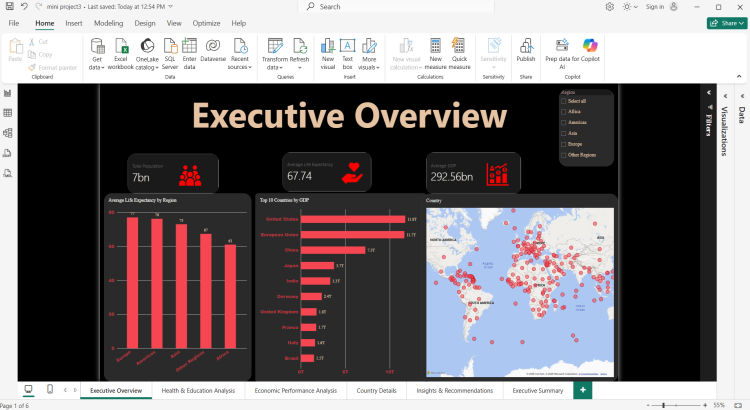The image size is (750, 410).
Task: Open file name save-status dropdown
Action: pos(171,7)
